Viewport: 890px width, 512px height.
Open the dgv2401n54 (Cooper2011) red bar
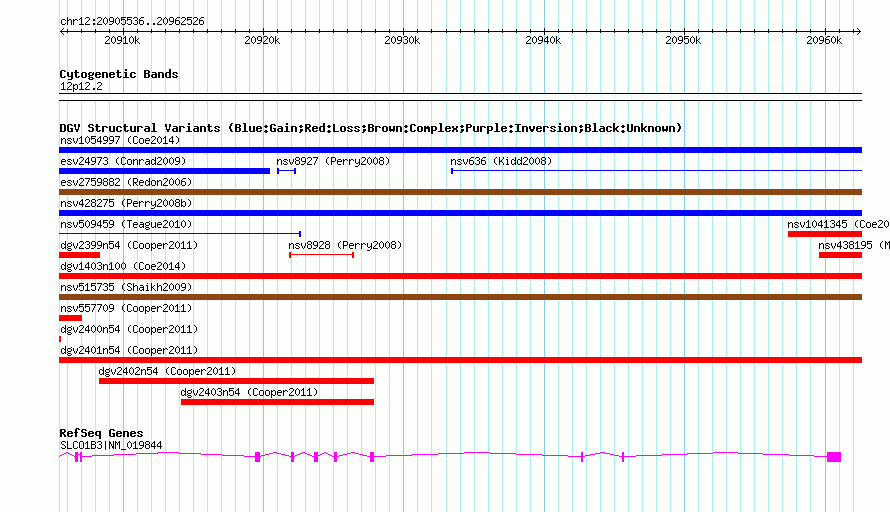tap(460, 360)
